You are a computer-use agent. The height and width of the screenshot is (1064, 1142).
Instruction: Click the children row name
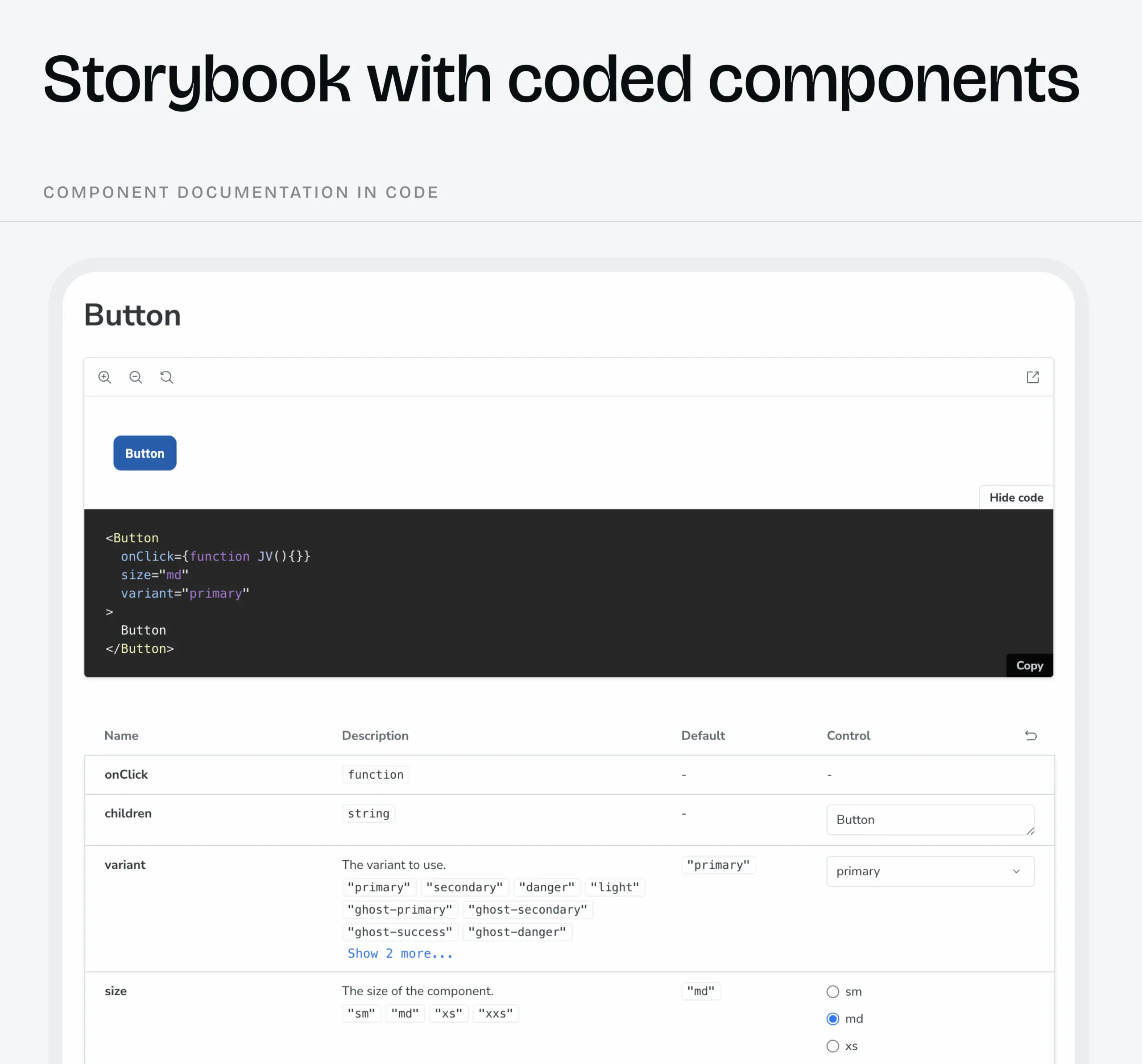(x=128, y=813)
